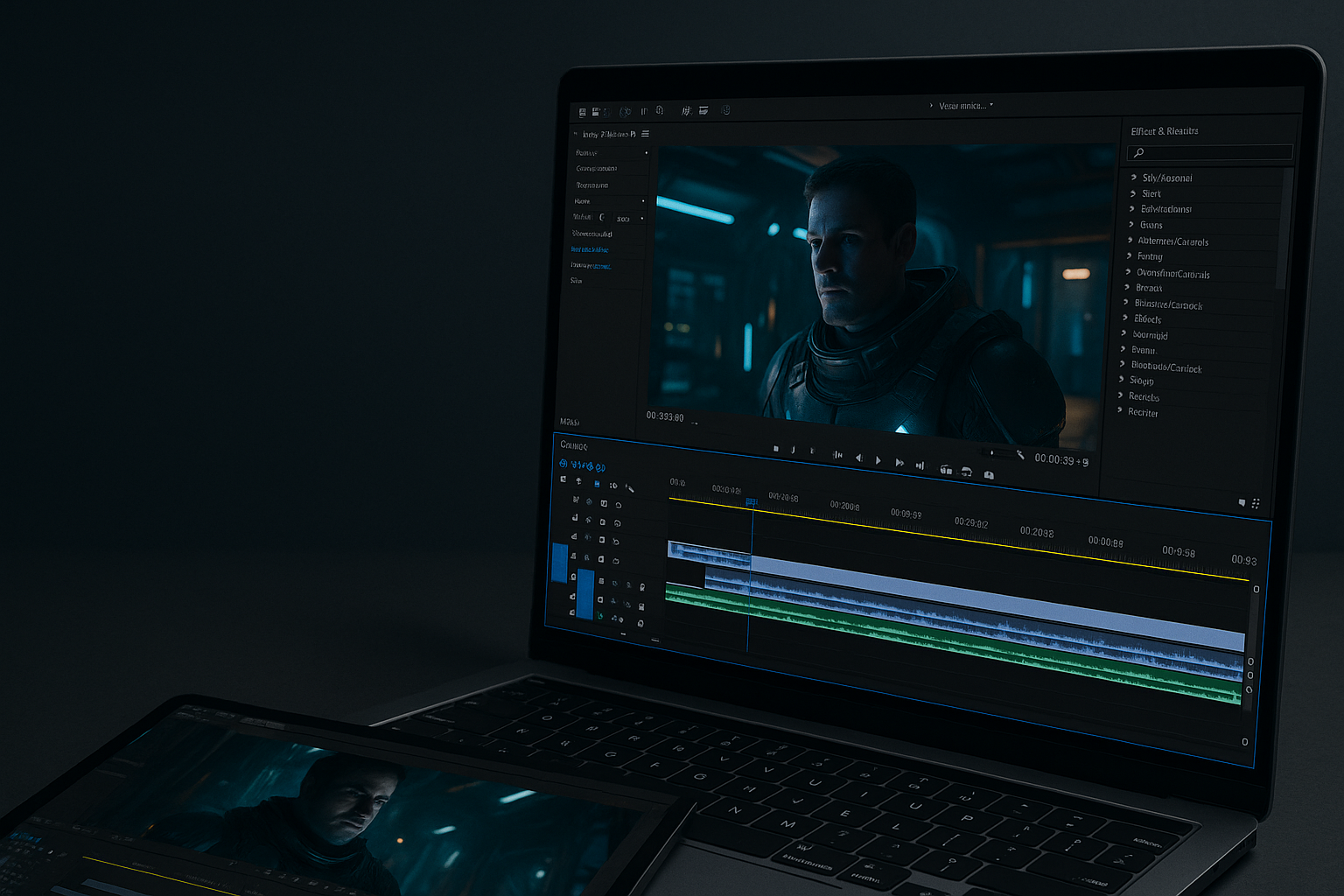Go to the in point with the bar-arrow transport icon

837,455
